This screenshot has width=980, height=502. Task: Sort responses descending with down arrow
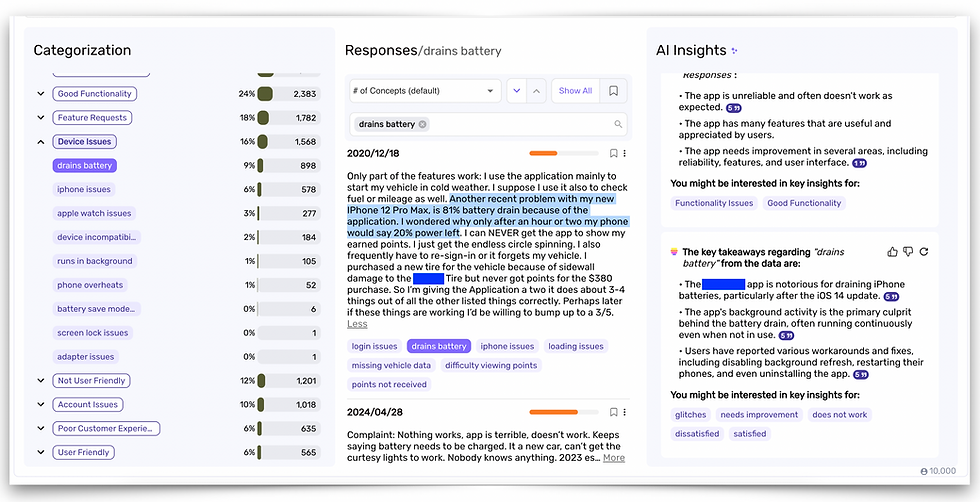[516, 91]
